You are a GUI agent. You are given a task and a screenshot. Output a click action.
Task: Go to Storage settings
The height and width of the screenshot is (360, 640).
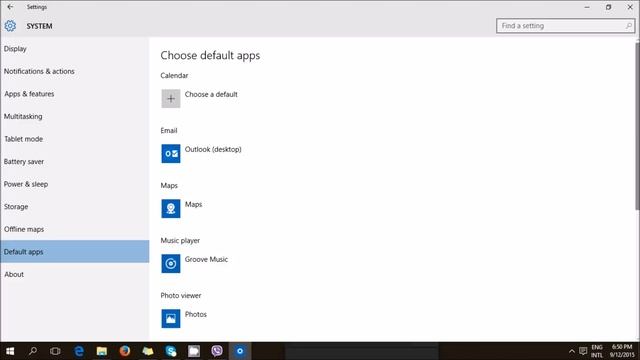click(x=75, y=207)
